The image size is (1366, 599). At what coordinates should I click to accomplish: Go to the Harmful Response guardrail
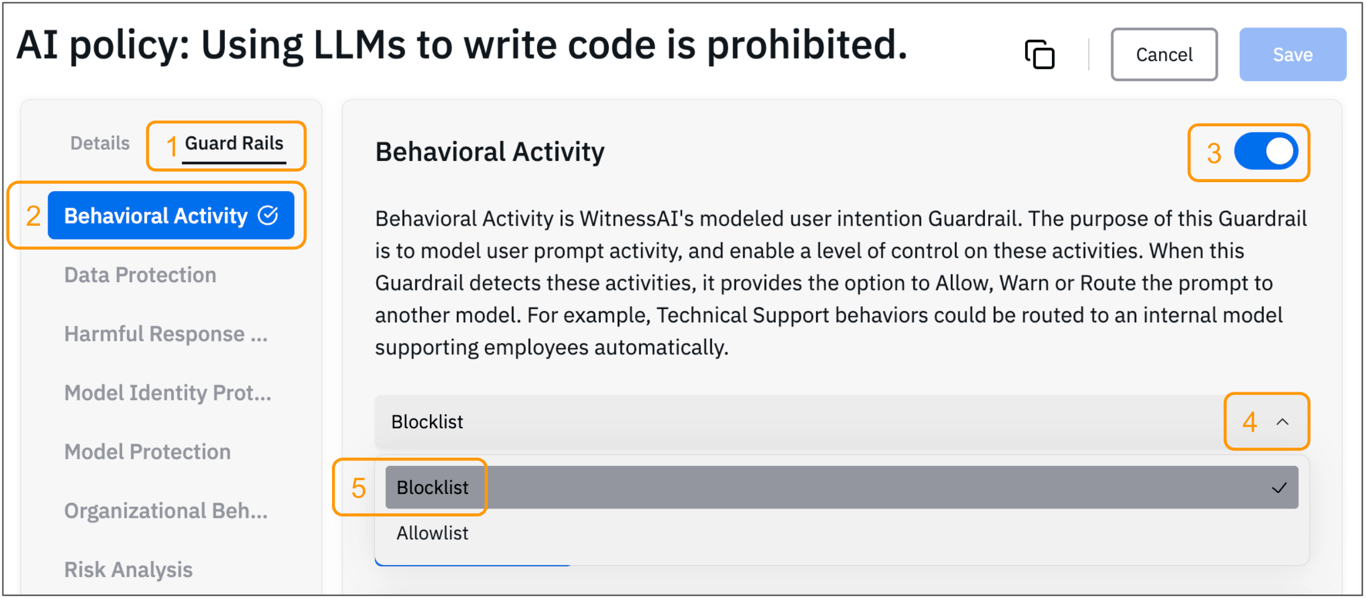(x=166, y=334)
